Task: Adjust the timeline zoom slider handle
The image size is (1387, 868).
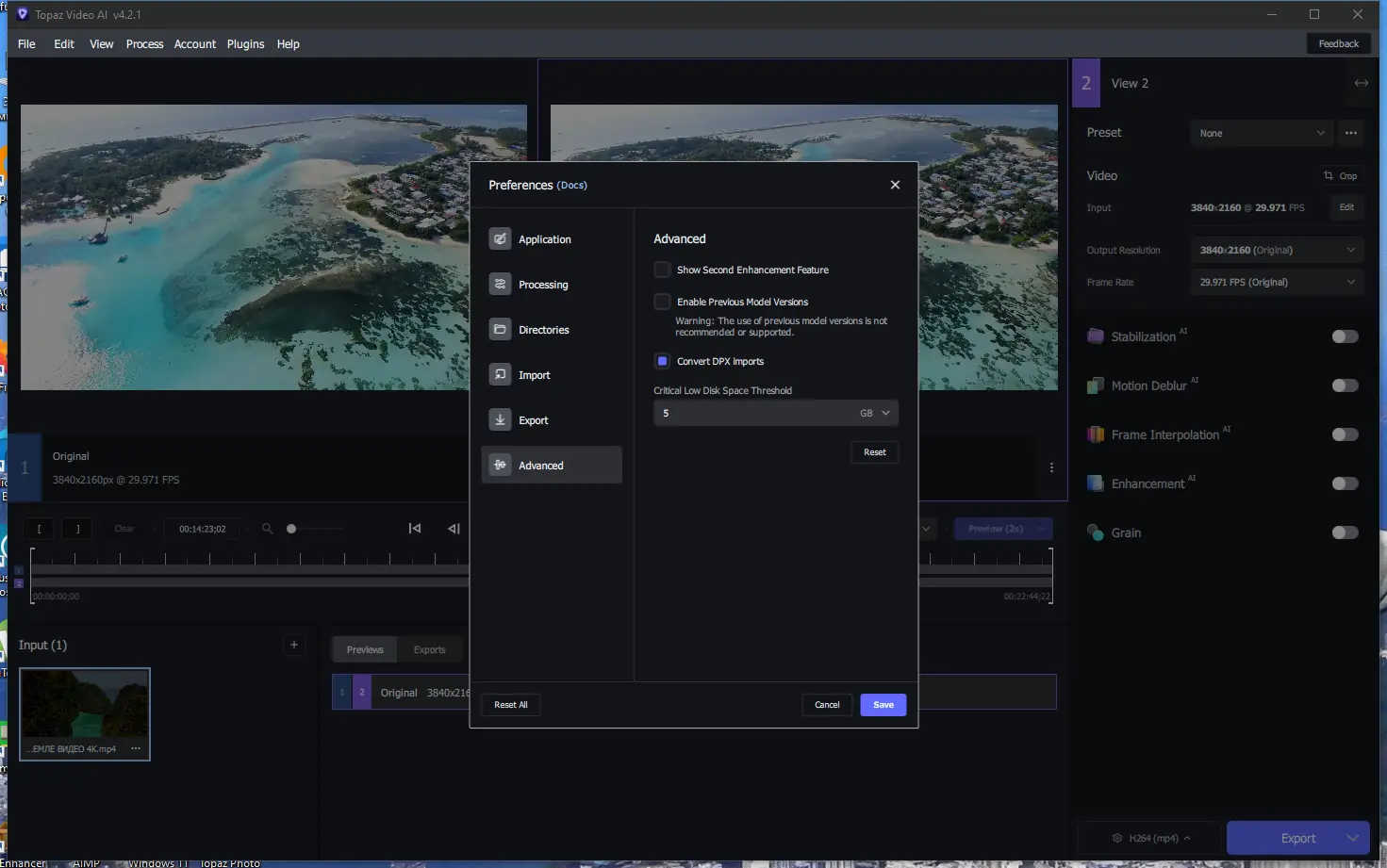Action: (291, 529)
